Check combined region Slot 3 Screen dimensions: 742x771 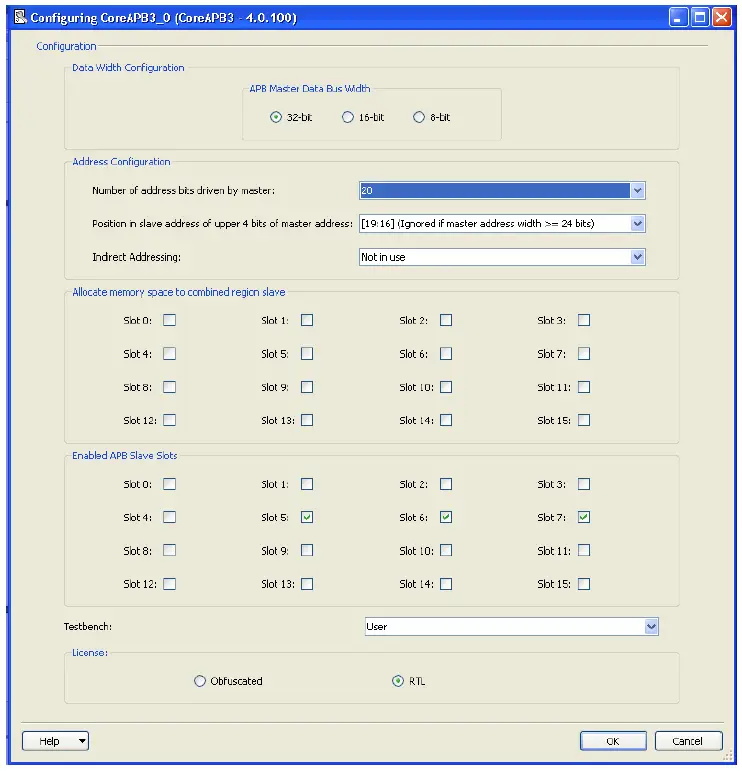pos(584,320)
